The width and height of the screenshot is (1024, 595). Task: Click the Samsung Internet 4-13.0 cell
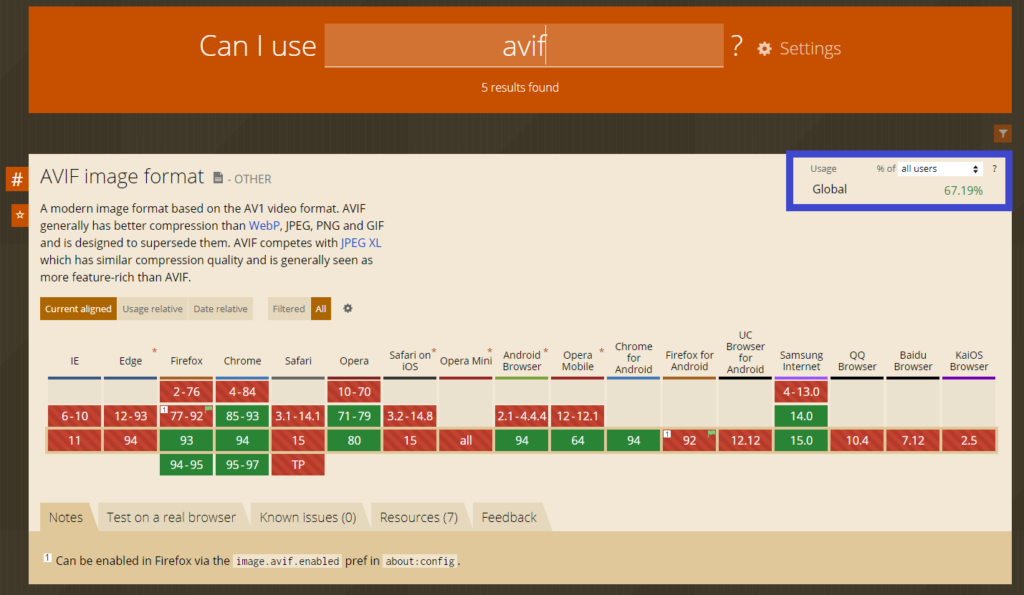point(801,391)
